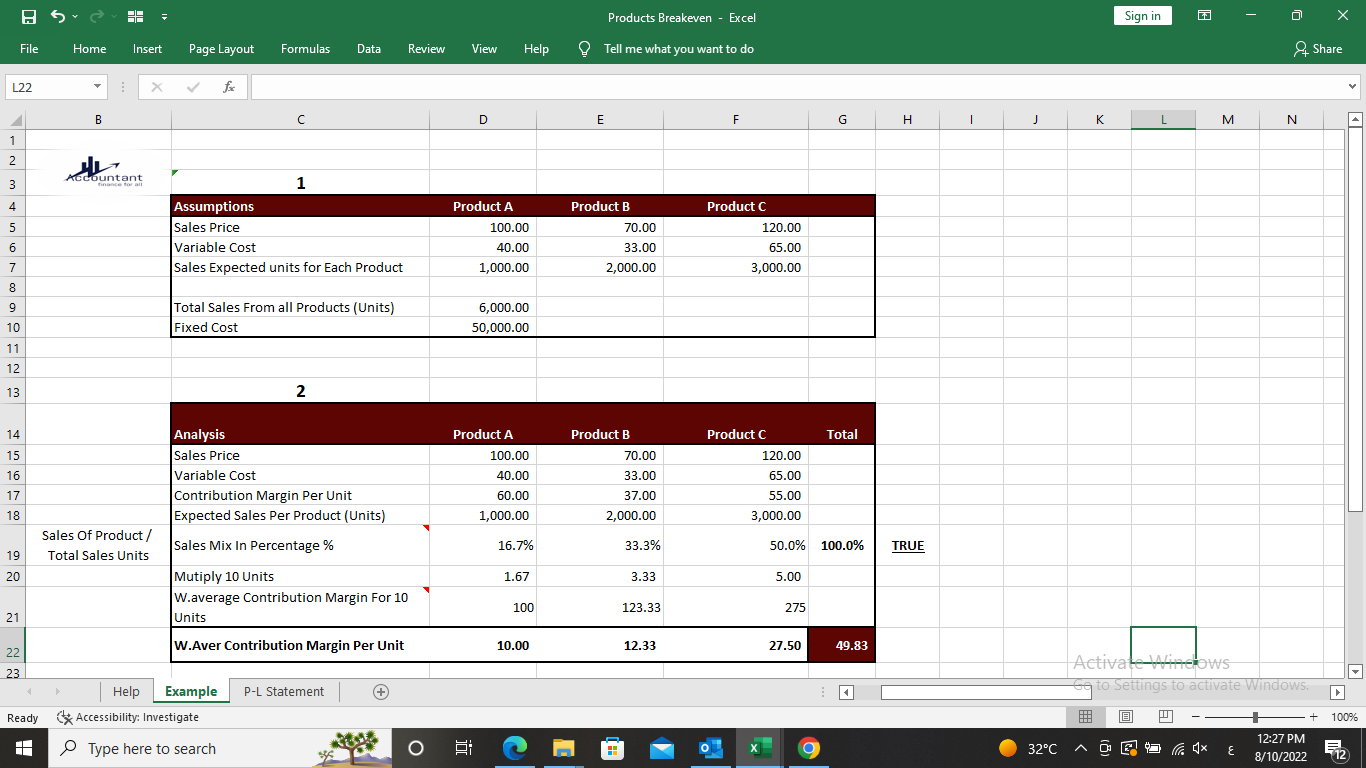Open the Data ribbon tab

point(368,48)
